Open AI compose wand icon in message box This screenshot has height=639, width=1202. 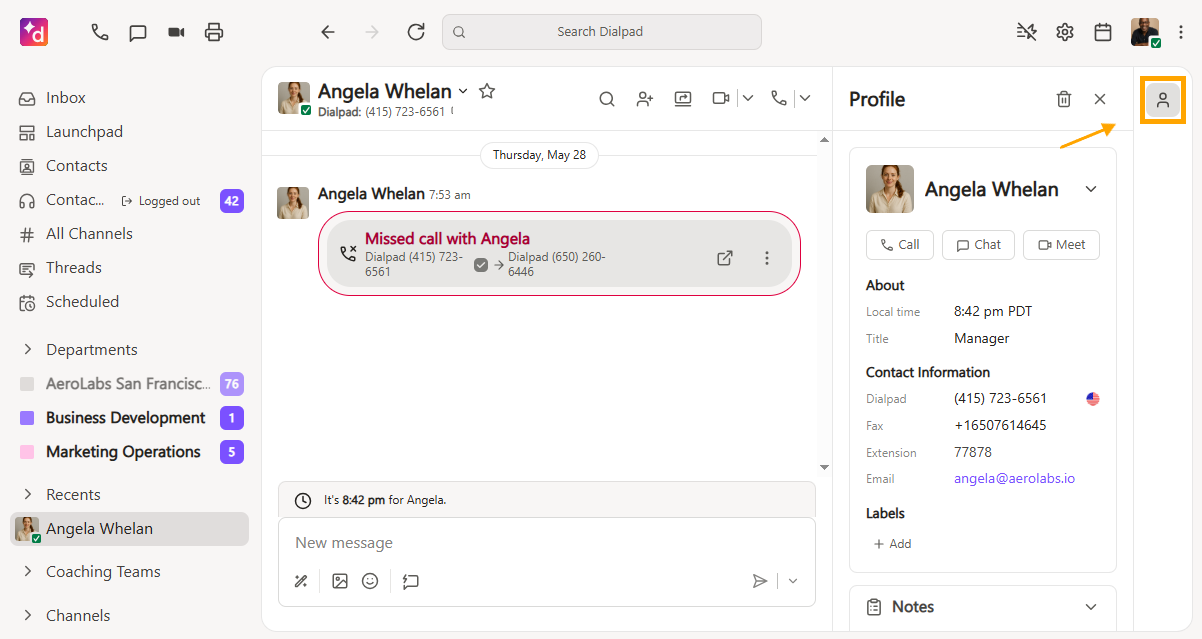tap(301, 581)
